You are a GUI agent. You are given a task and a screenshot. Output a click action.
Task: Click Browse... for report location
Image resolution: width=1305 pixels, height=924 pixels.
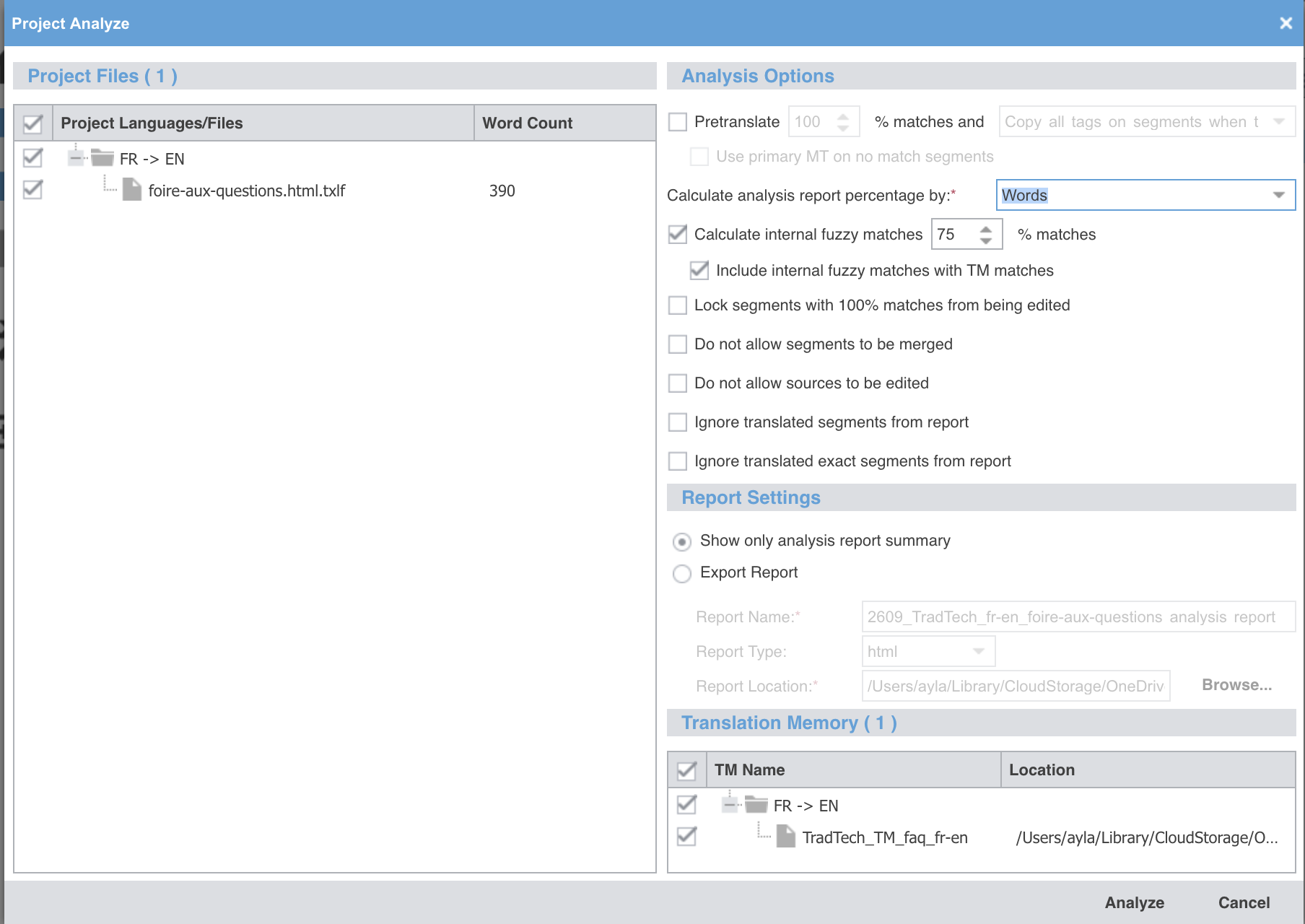pos(1237,685)
